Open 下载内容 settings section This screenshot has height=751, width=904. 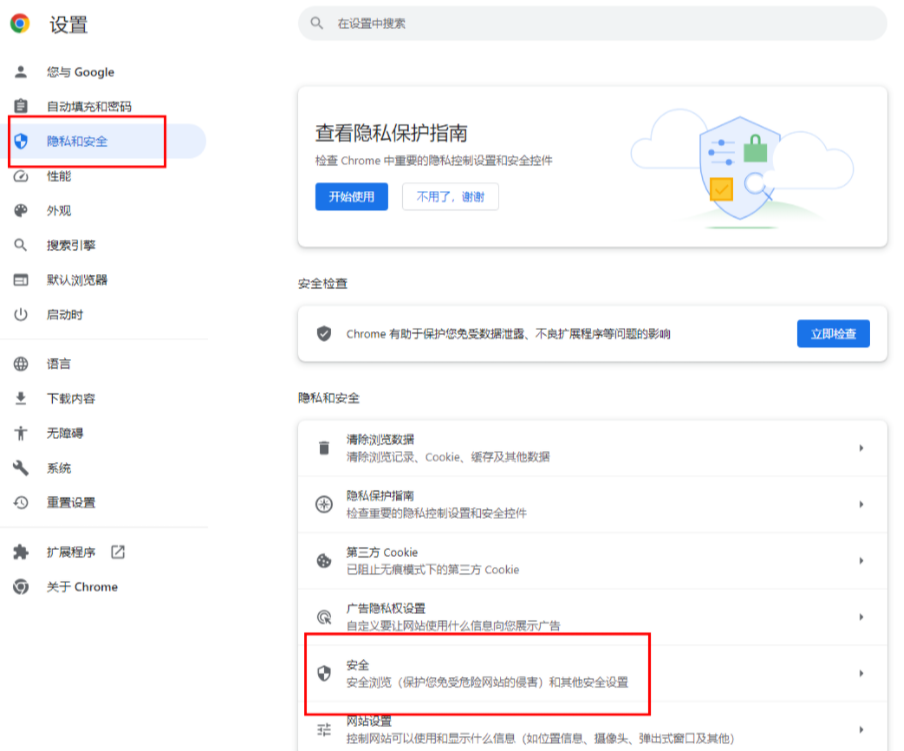71,398
